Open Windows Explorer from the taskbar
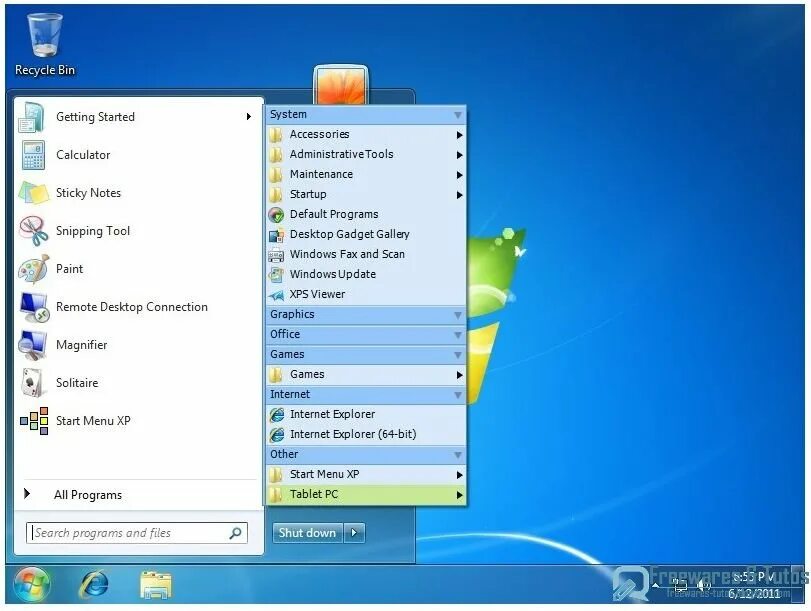Image resolution: width=811 pixels, height=611 pixels. click(155, 585)
